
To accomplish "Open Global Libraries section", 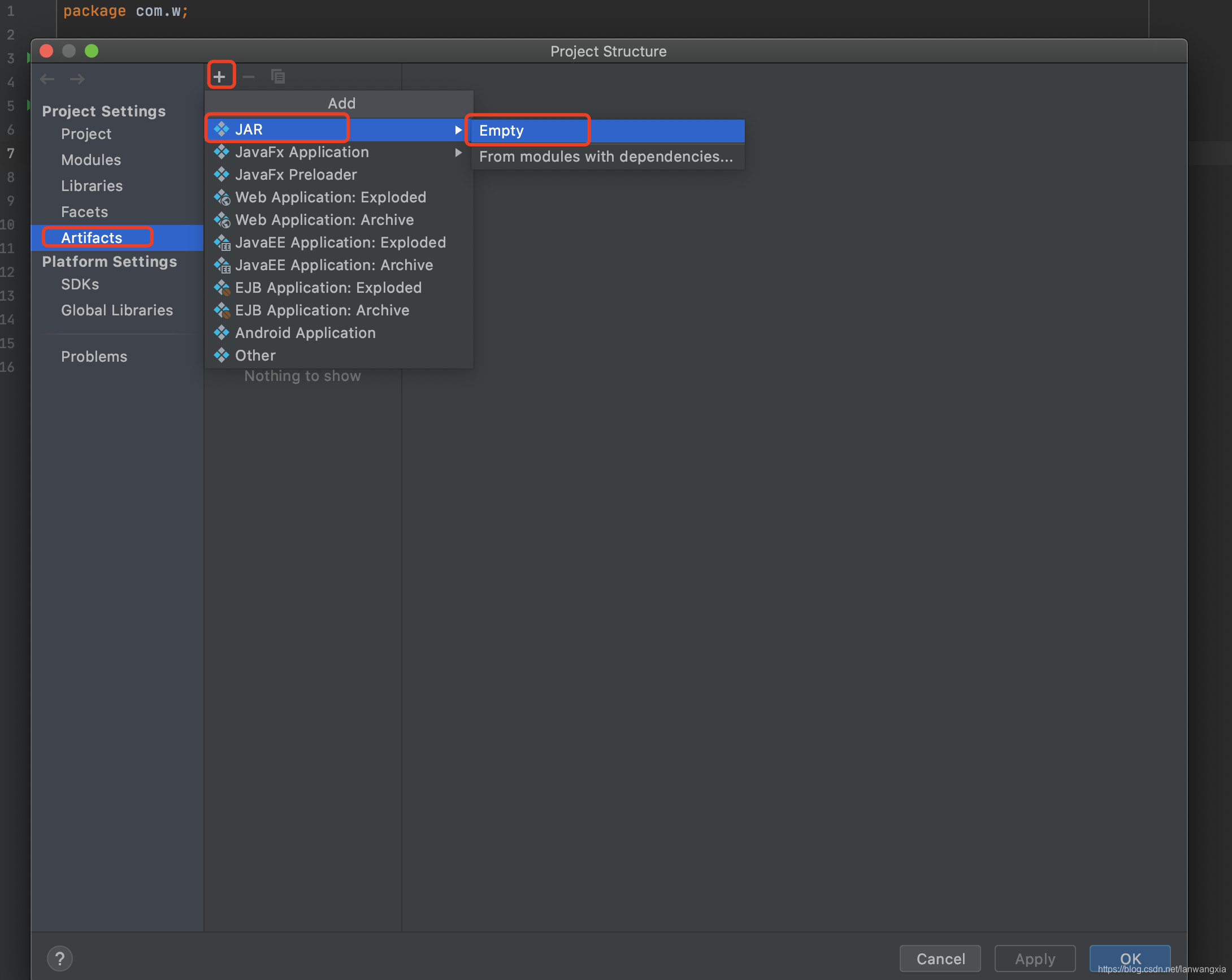I will [116, 310].
